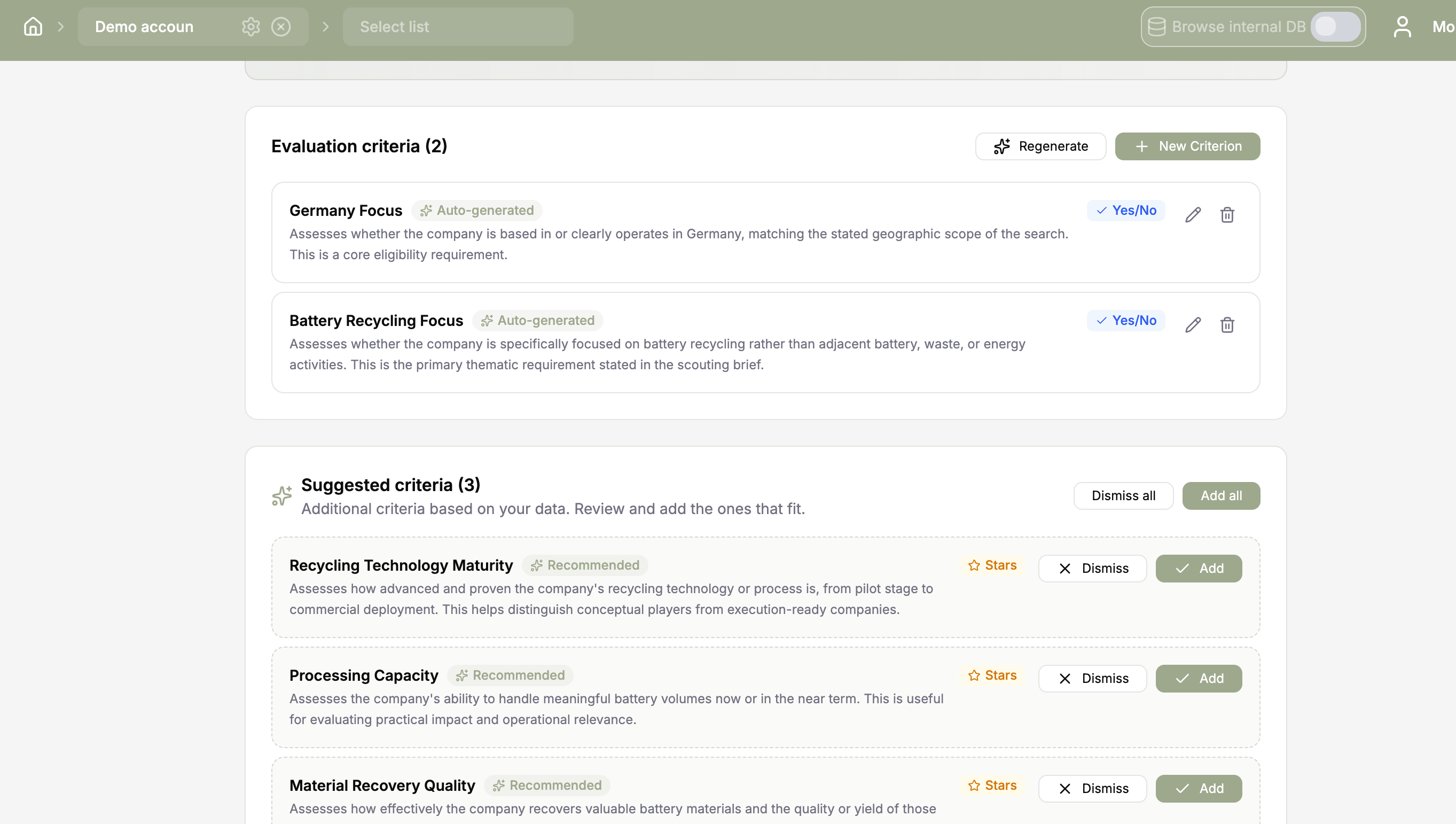This screenshot has width=1456, height=824.
Task: Delete the Germany Focus criterion
Action: [x=1227, y=214]
